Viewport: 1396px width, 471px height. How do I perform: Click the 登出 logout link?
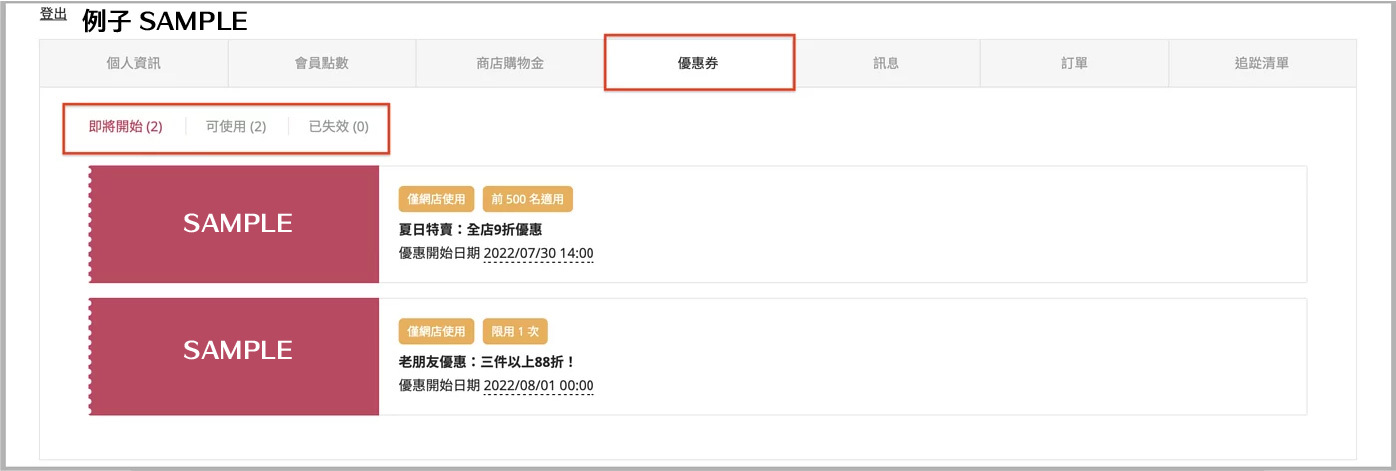(x=53, y=14)
